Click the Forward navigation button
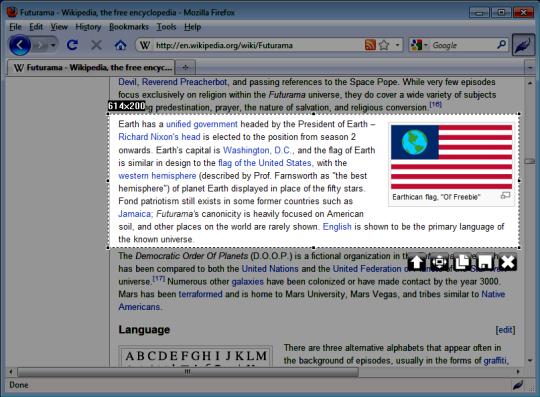This screenshot has height=397, width=540. tap(41, 45)
